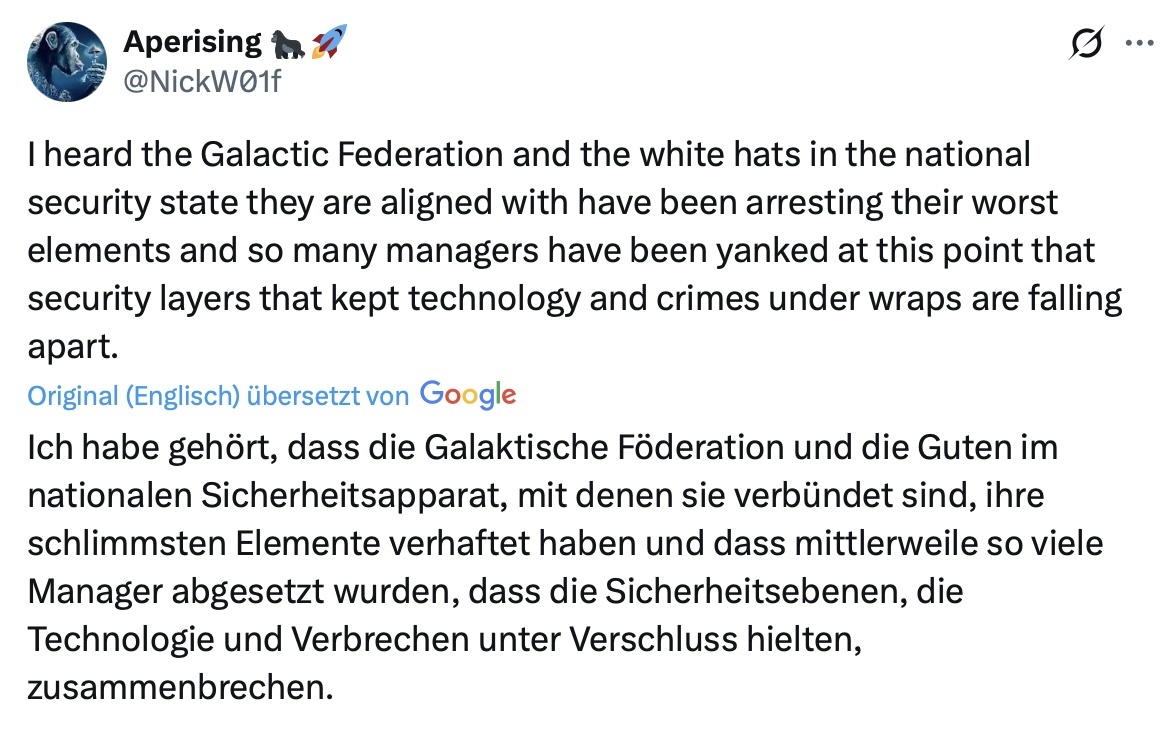Open Aperising's profile avatar picture
Viewport: 1174px width, 732px height.
tap(67, 62)
